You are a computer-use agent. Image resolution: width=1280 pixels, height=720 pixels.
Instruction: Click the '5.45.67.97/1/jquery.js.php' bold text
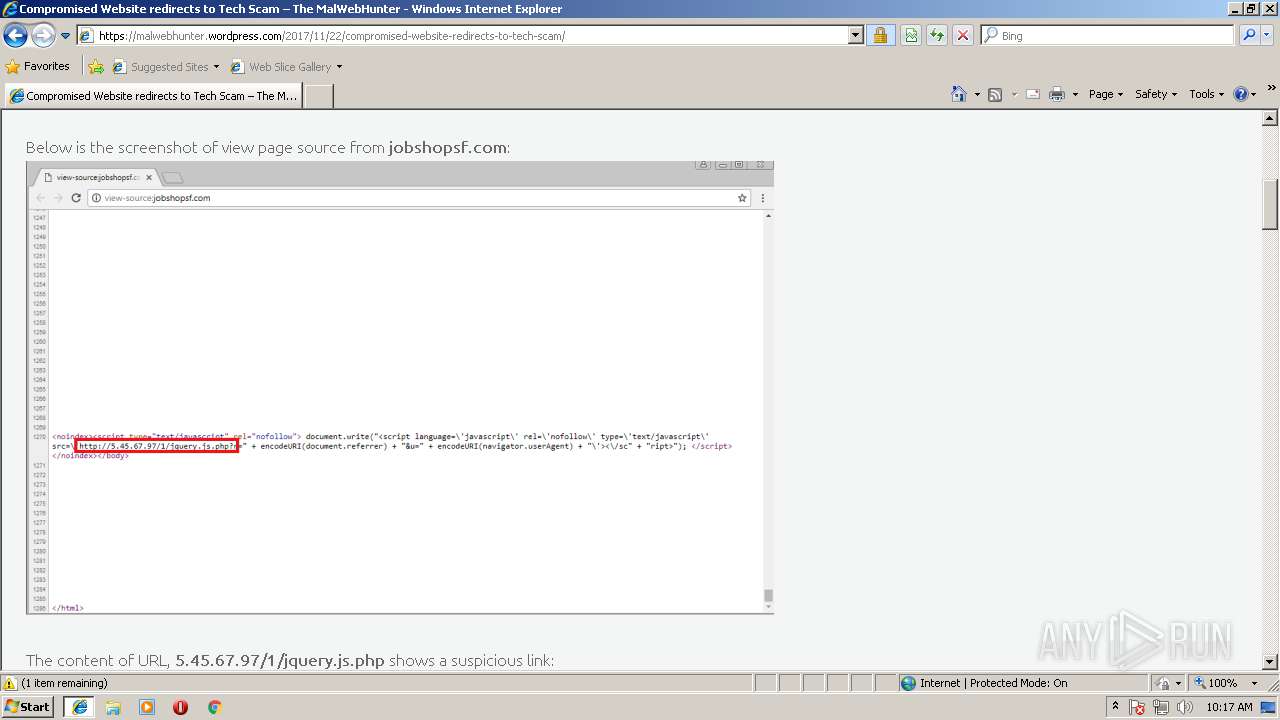click(280, 661)
